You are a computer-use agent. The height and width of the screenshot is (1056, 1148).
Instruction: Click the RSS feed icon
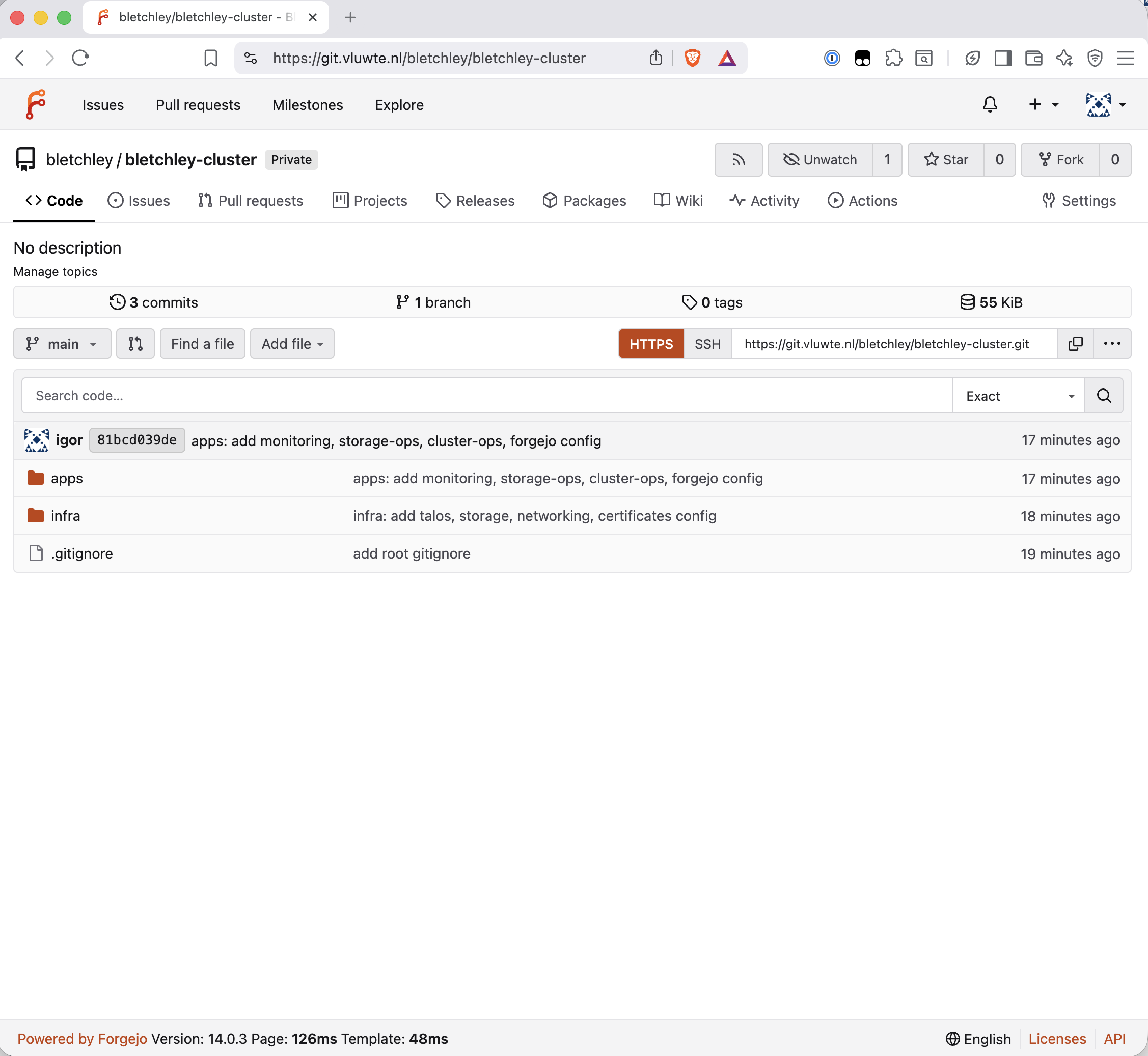tap(738, 159)
